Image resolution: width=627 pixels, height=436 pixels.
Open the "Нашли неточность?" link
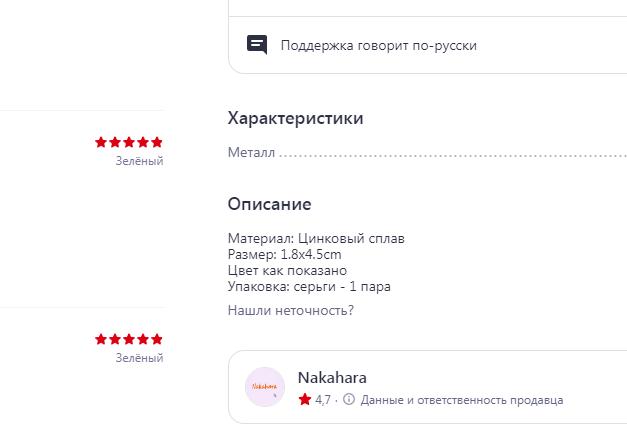click(x=290, y=310)
